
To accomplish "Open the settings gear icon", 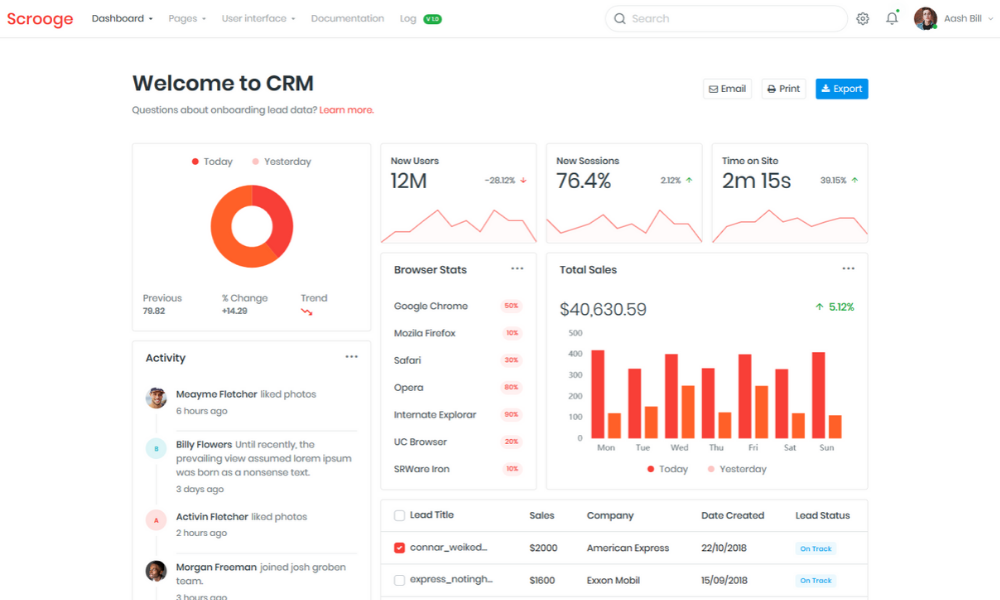I will coord(862,19).
